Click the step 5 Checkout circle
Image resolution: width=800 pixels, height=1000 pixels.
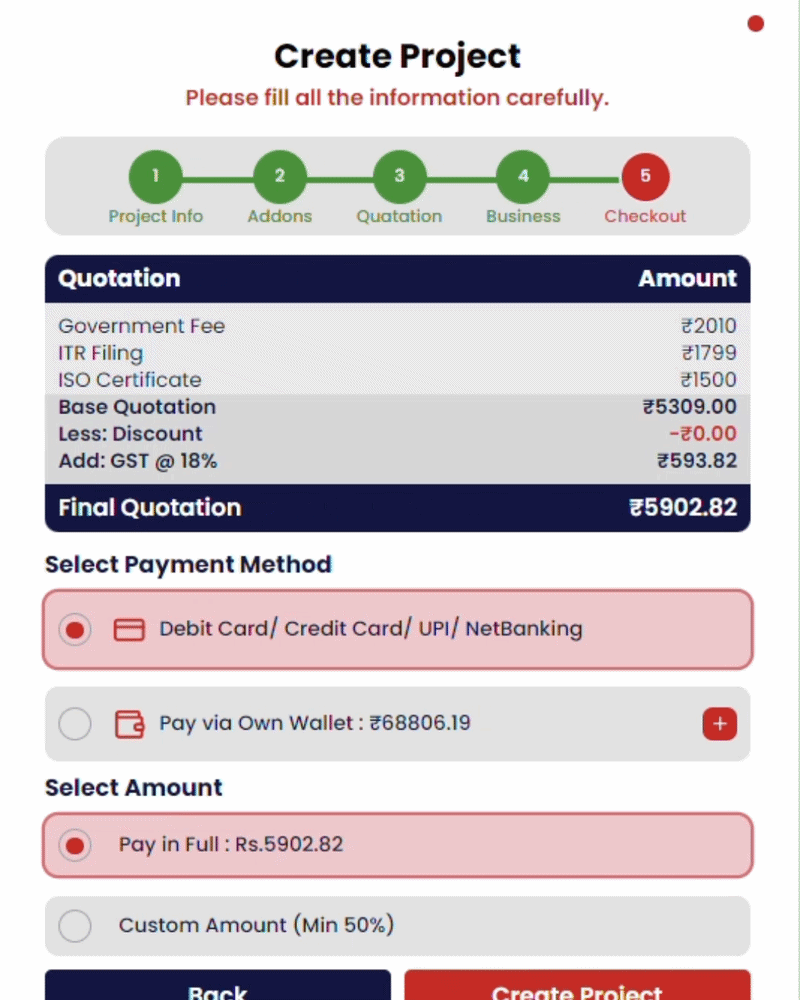(645, 177)
